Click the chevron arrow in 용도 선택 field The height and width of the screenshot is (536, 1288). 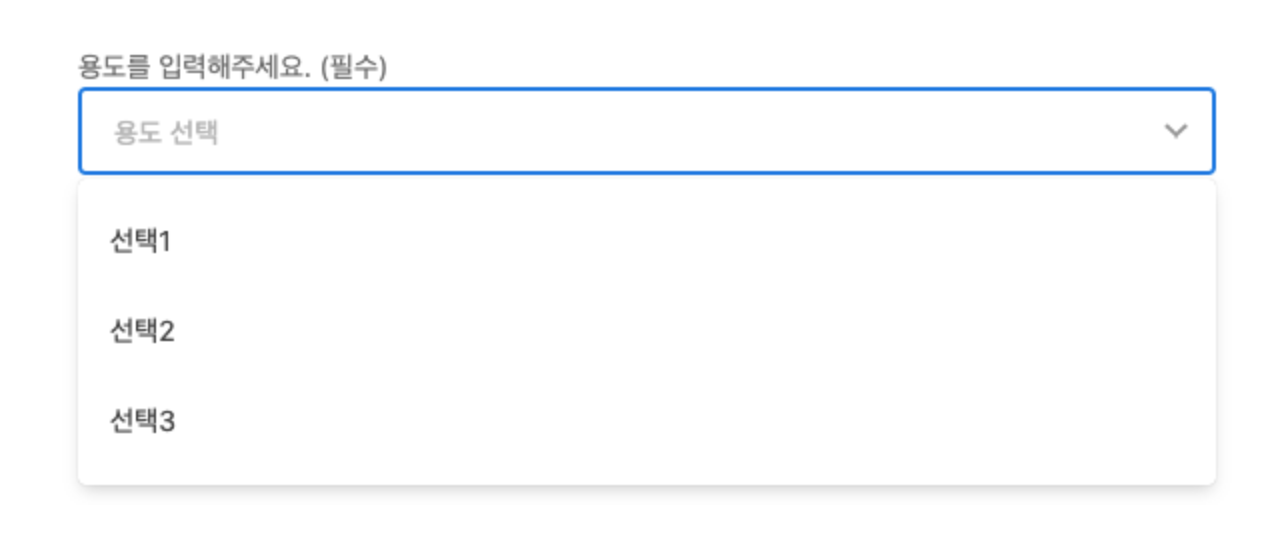pyautogui.click(x=1176, y=131)
